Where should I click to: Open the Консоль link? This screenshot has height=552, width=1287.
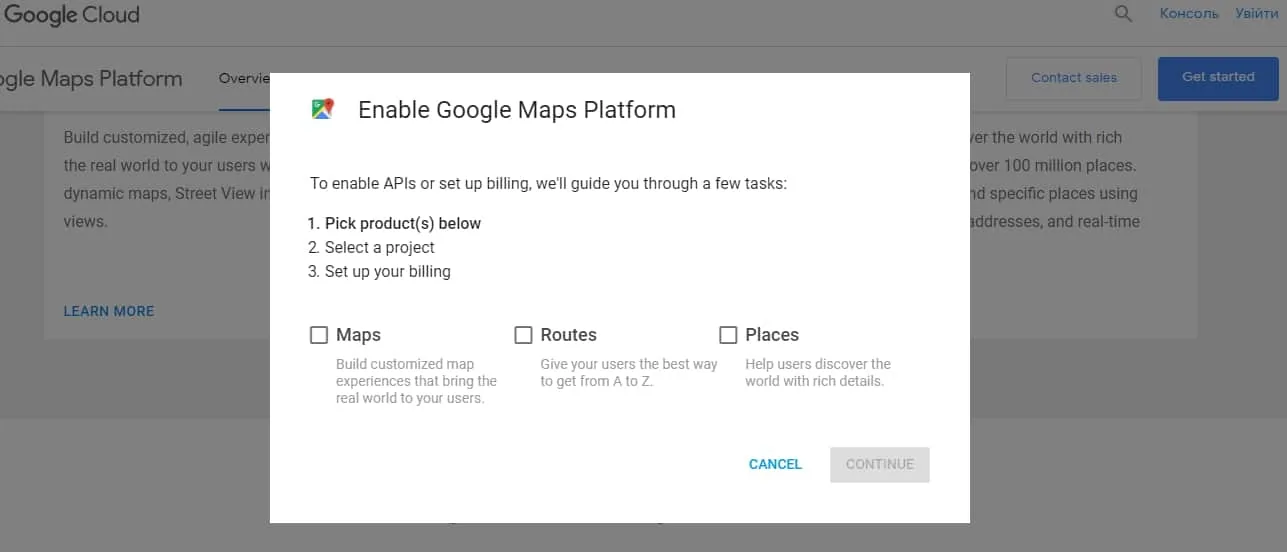(x=1189, y=14)
